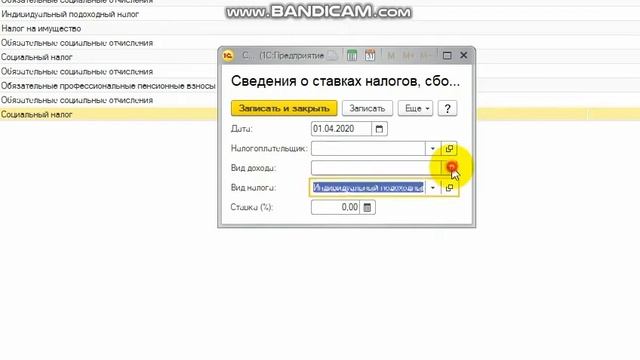Open the Вид налога record with open-form icon
The width and height of the screenshot is (640, 360).
tap(449, 188)
